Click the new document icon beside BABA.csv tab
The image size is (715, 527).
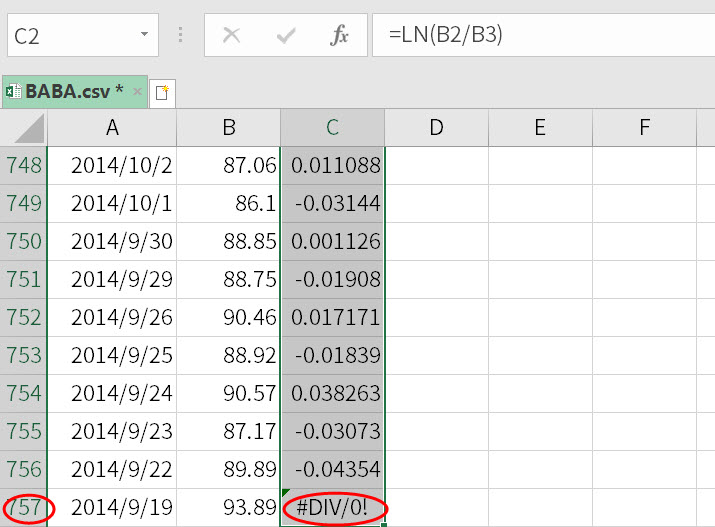(162, 93)
